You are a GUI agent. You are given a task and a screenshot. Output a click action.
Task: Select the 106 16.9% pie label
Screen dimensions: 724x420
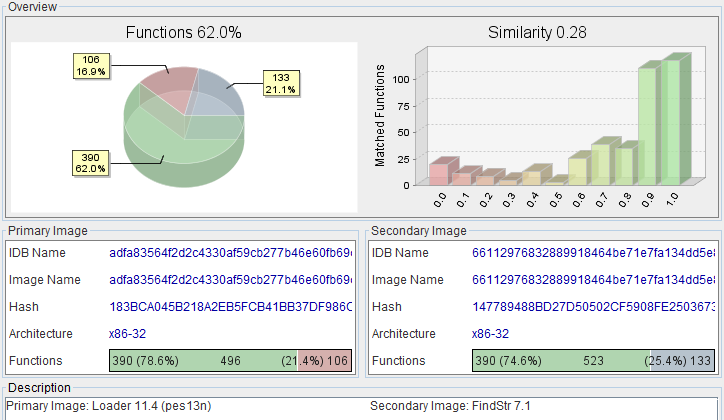(x=90, y=65)
